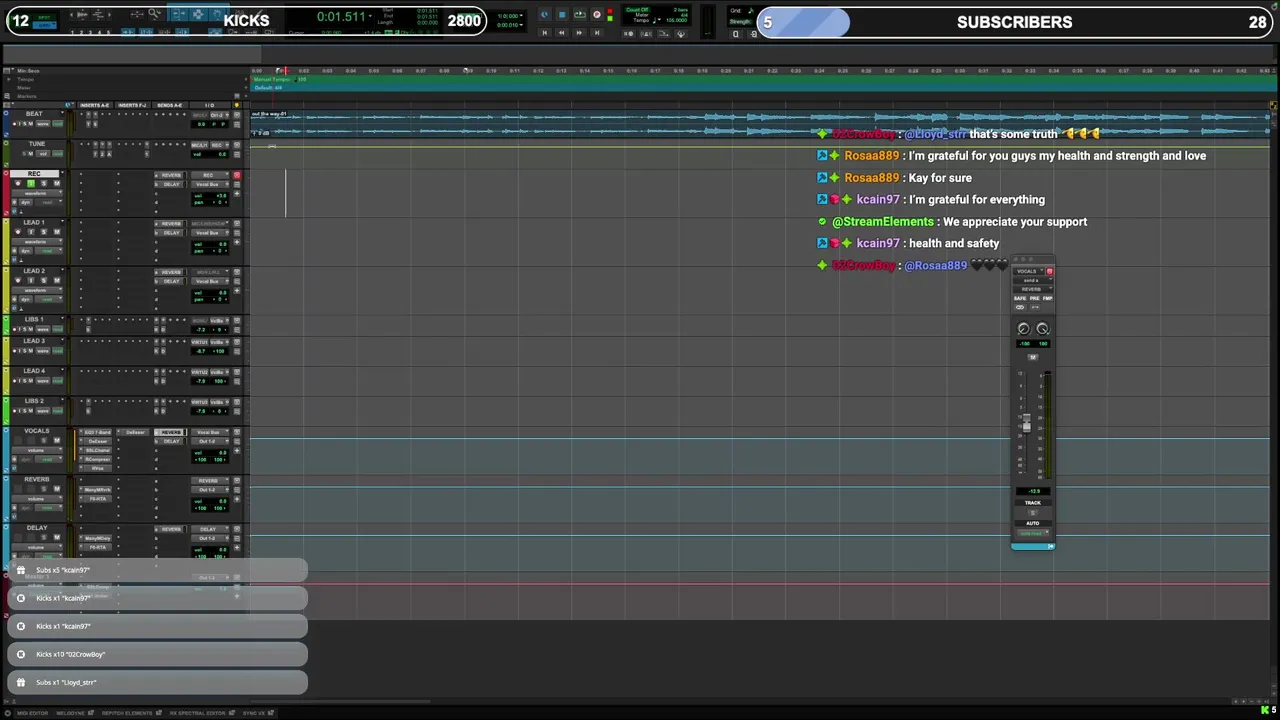
Task: Mute the DELAY aux track
Action: point(57,537)
